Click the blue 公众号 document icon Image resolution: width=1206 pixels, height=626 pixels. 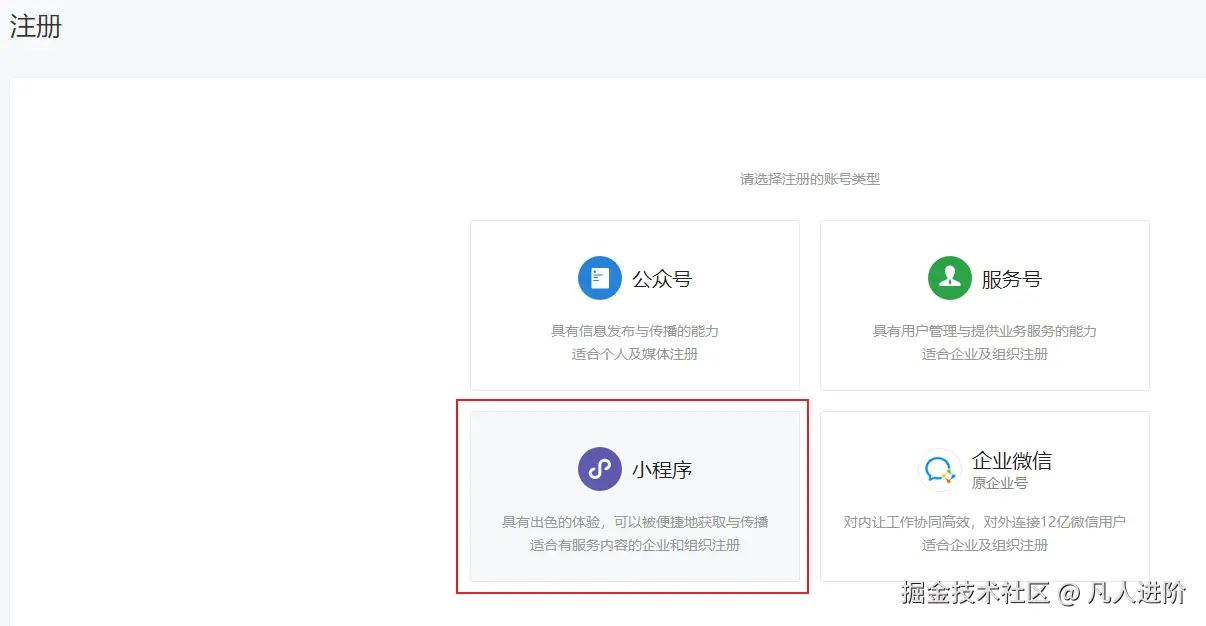(x=600, y=278)
